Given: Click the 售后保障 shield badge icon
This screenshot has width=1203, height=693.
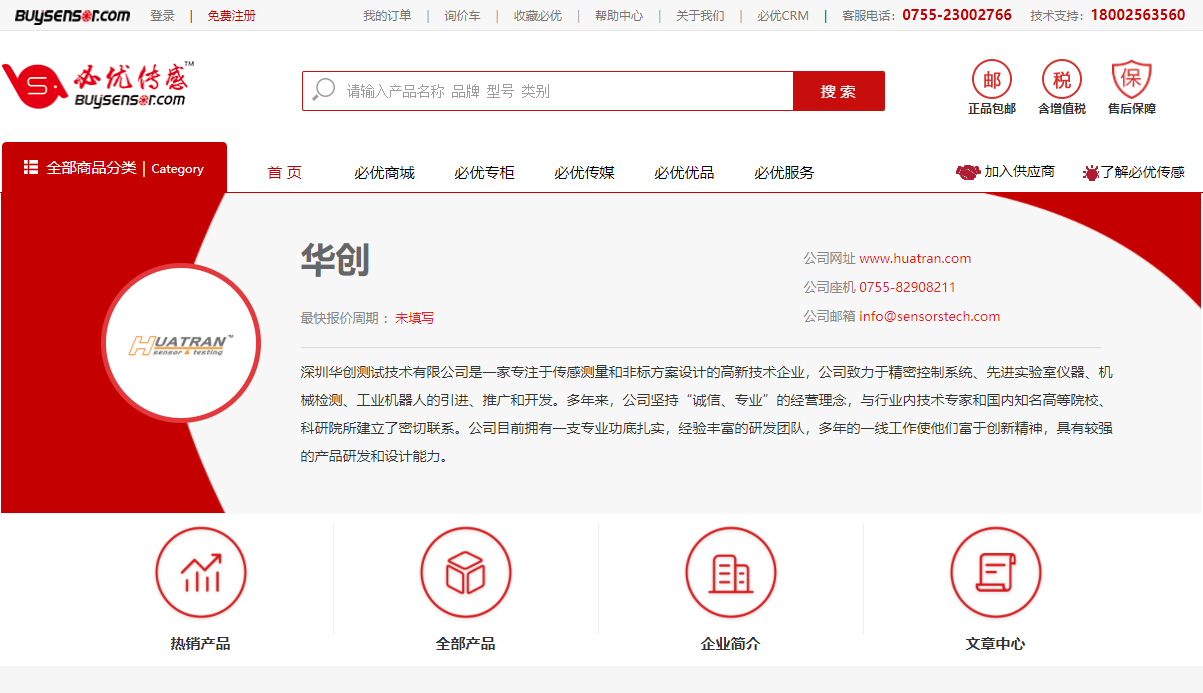Looking at the screenshot, I should pos(1132,79).
